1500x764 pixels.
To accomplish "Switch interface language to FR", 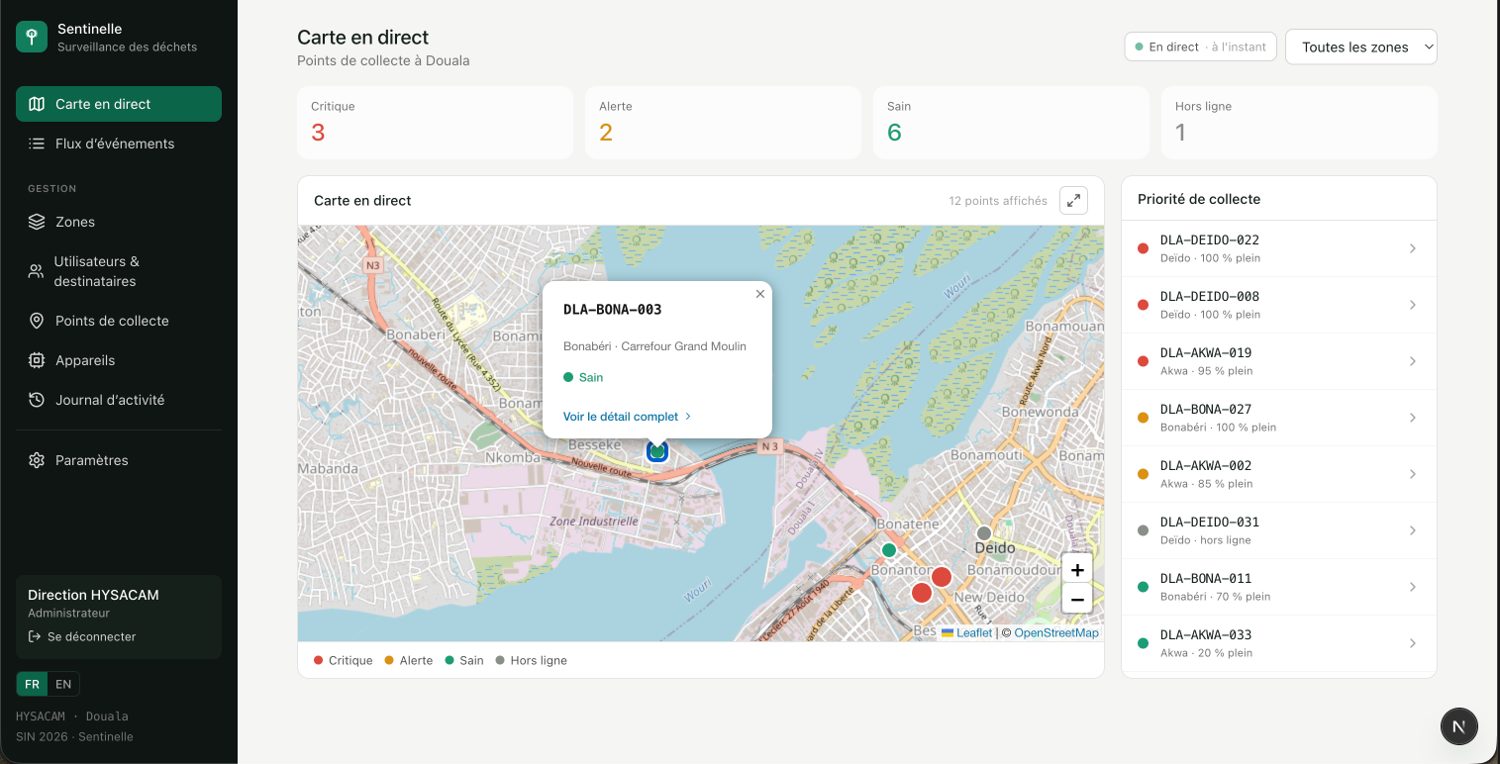I will click(x=32, y=684).
